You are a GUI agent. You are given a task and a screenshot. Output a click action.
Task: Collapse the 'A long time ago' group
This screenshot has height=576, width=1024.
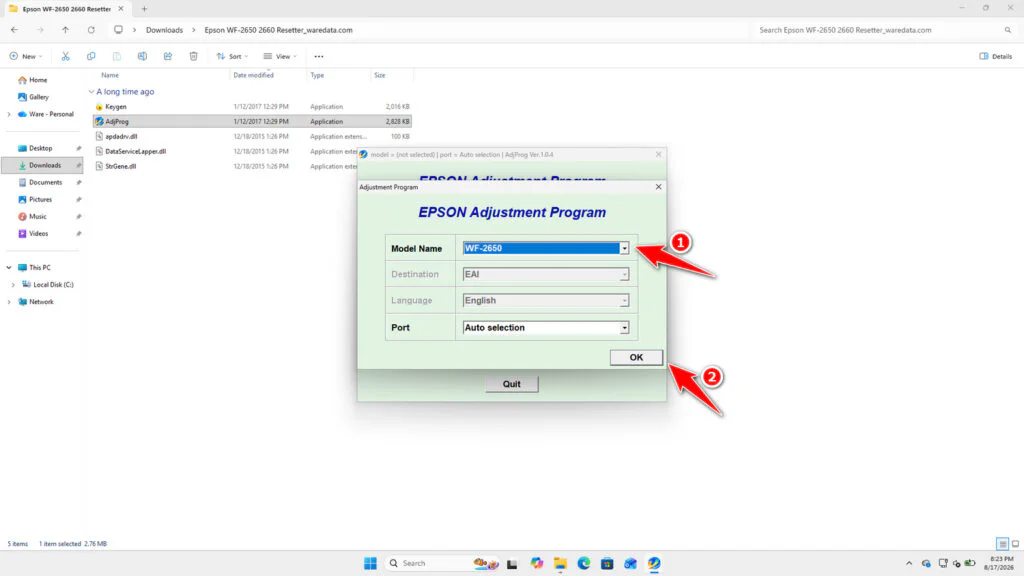(x=91, y=91)
